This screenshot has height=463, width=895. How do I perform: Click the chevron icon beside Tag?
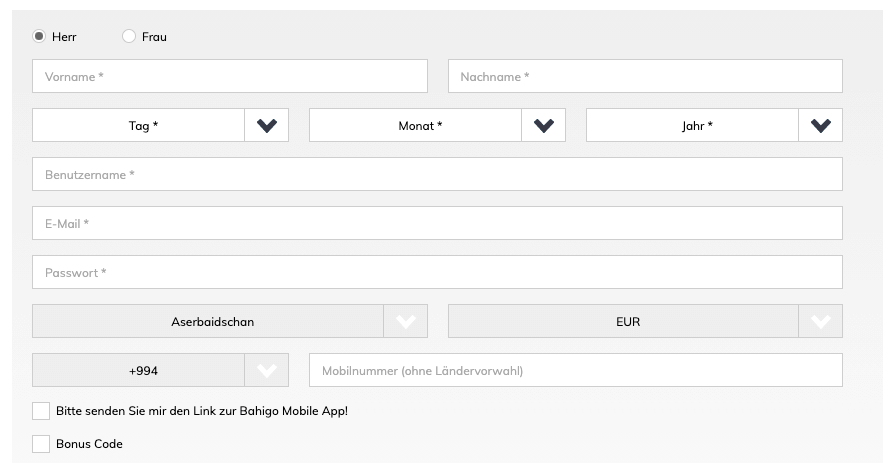tap(266, 126)
